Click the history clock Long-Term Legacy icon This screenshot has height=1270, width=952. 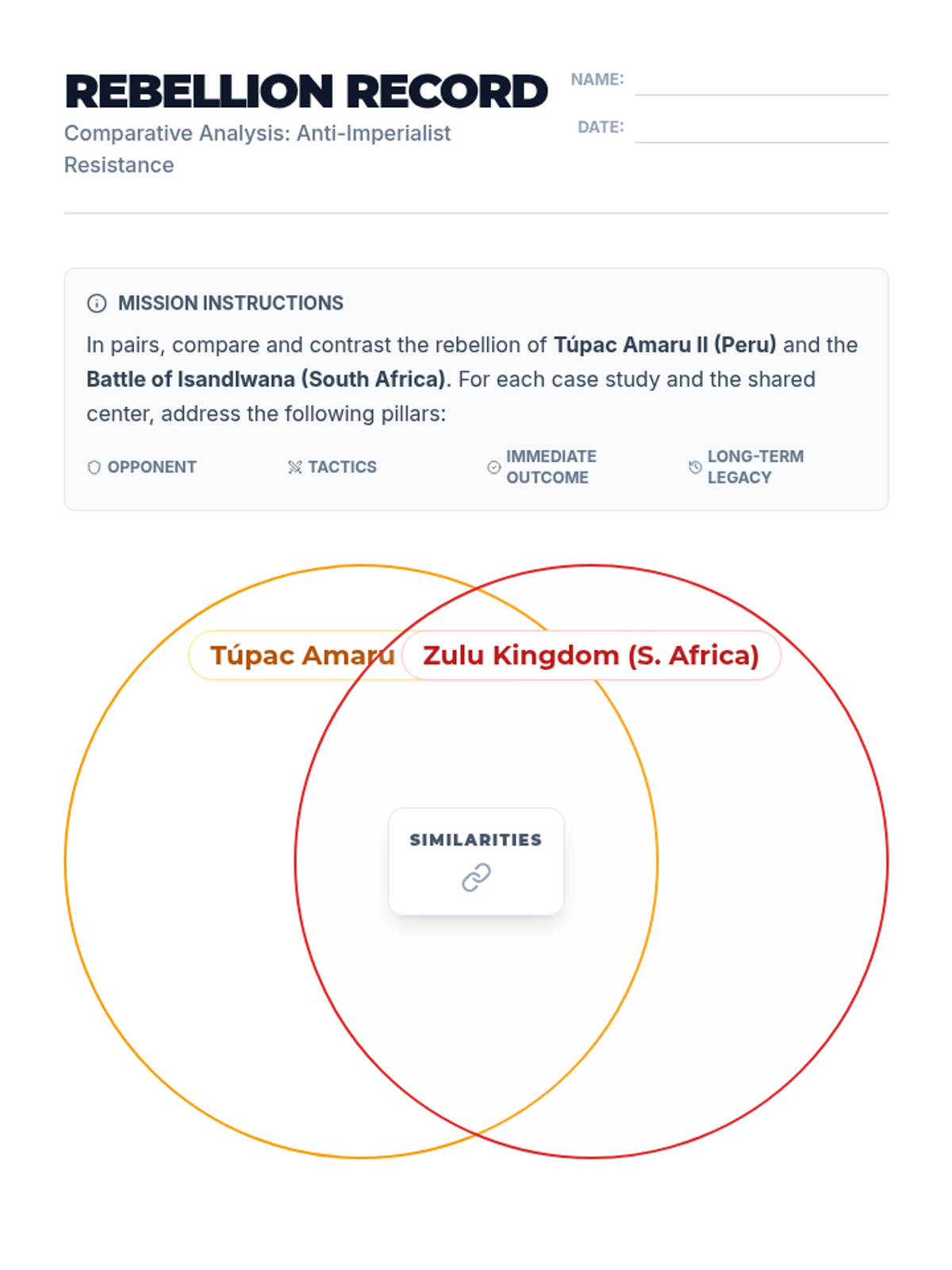(x=695, y=468)
